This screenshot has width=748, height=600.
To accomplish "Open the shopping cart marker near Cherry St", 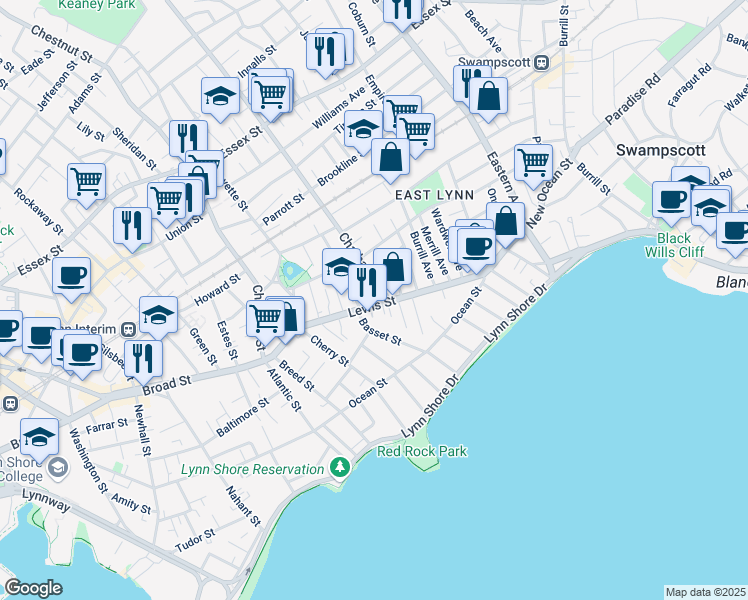I will 266,322.
